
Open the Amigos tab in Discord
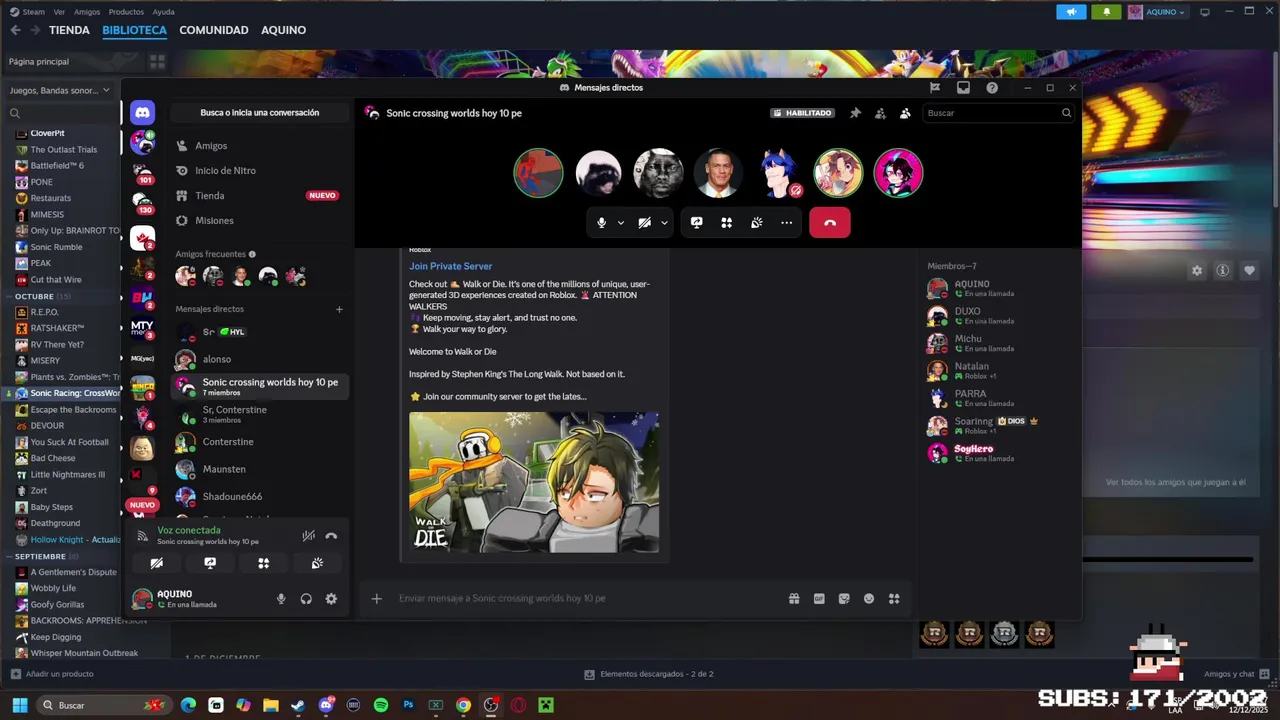pos(258,146)
